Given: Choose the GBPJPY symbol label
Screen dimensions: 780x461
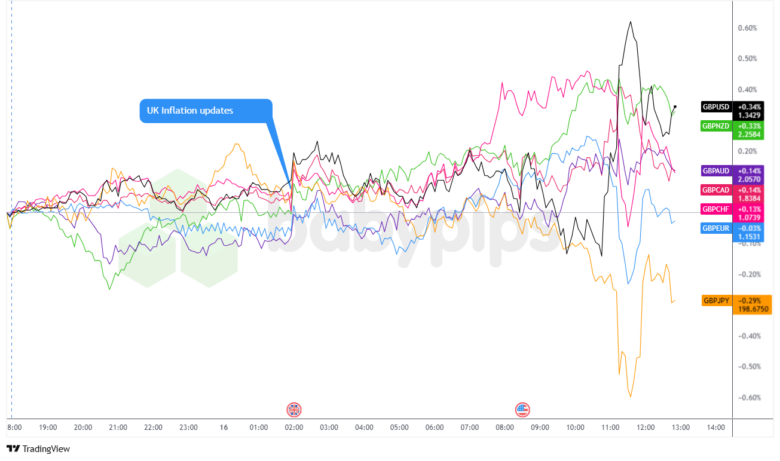Looking at the screenshot, I should [x=718, y=301].
